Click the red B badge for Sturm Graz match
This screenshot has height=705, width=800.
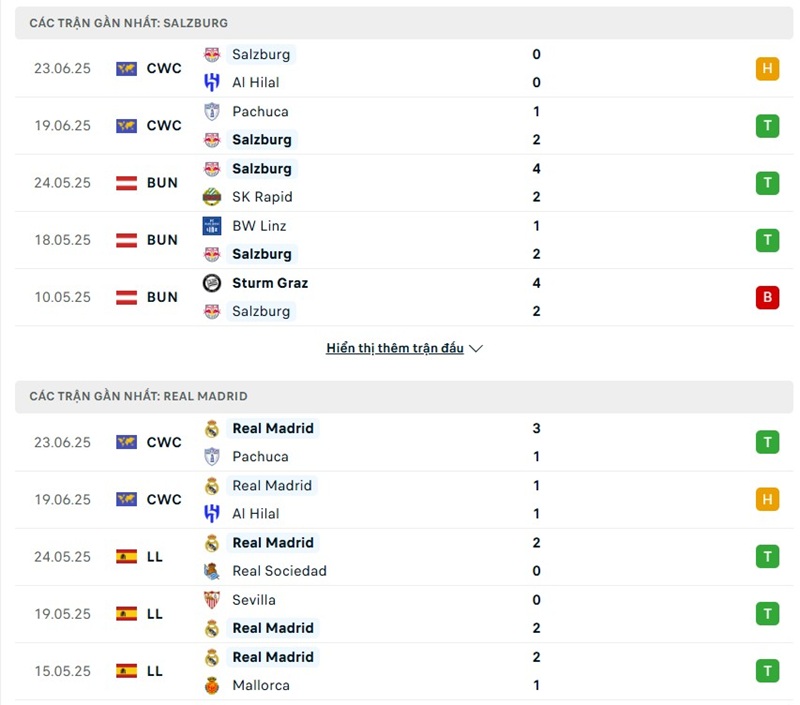tap(767, 297)
